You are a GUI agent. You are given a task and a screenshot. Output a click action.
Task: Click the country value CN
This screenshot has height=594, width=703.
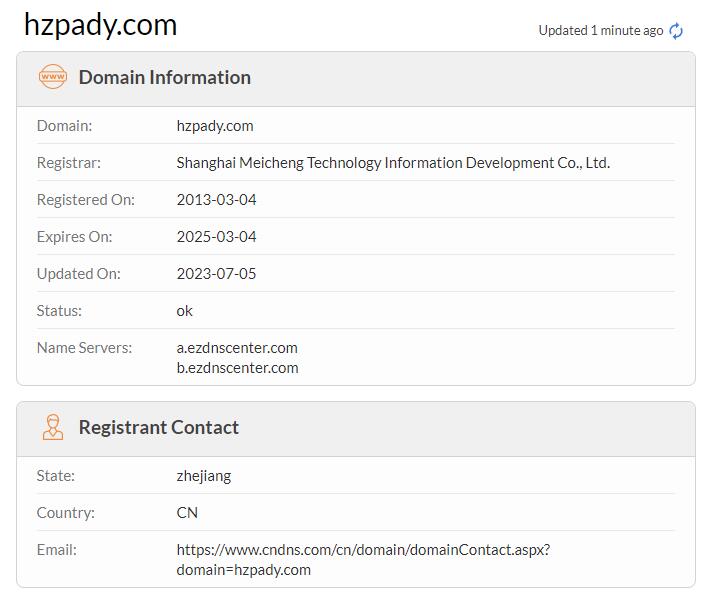coord(187,513)
